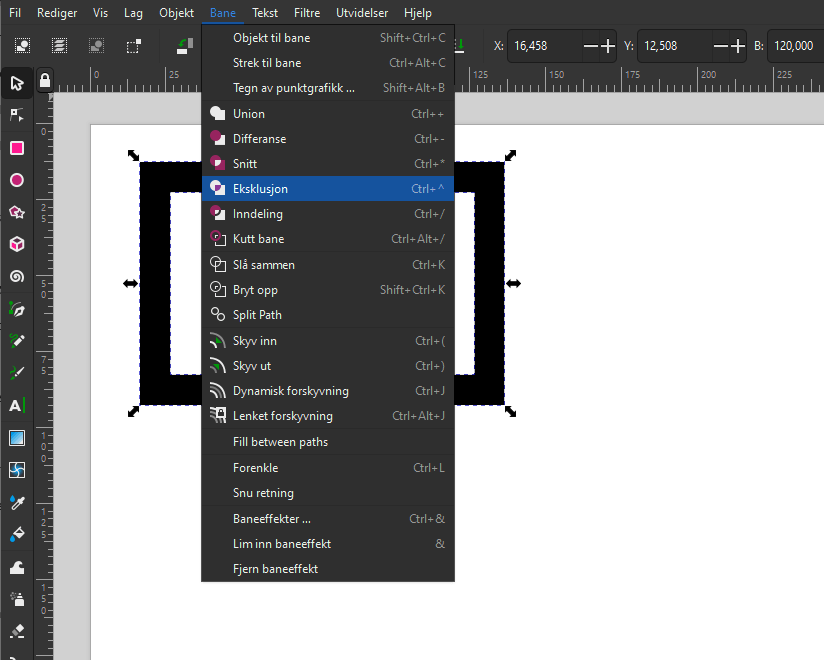This screenshot has width=824, height=660.
Task: Click the Y coordinate input field
Action: [675, 46]
